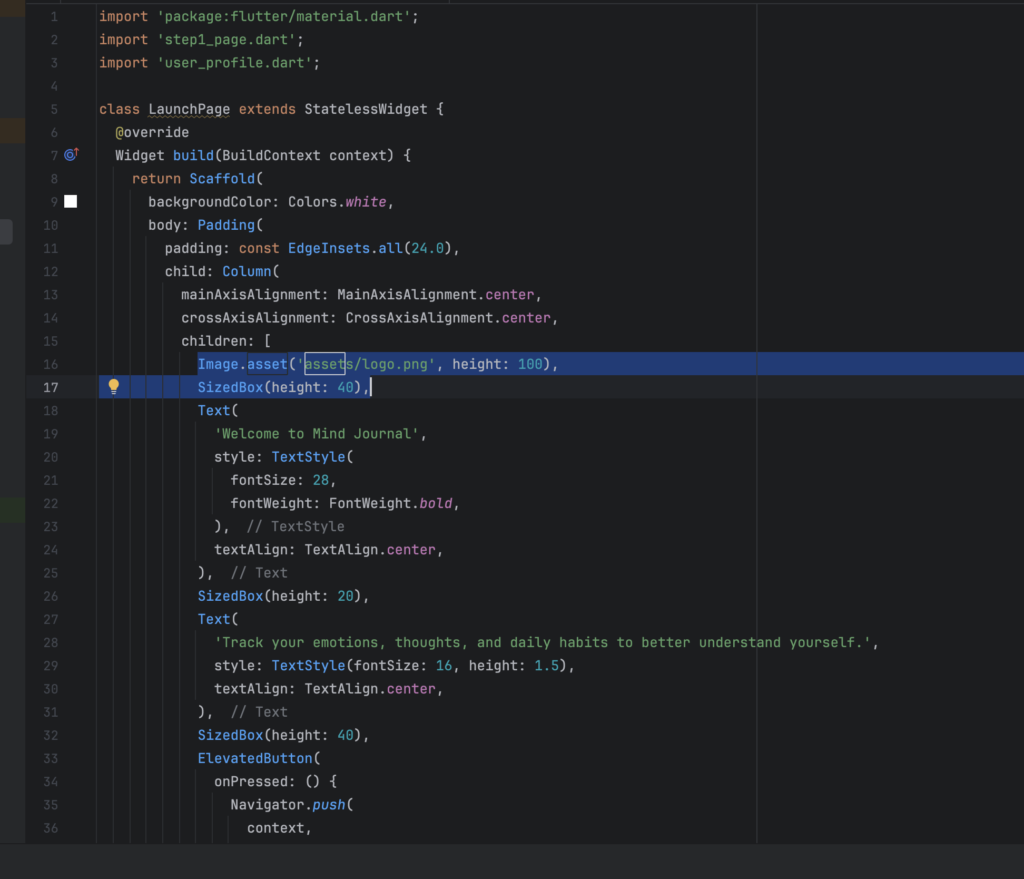Image resolution: width=1024 pixels, height=879 pixels.
Task: Click SizedBox(height: 20) line
Action: point(283,596)
